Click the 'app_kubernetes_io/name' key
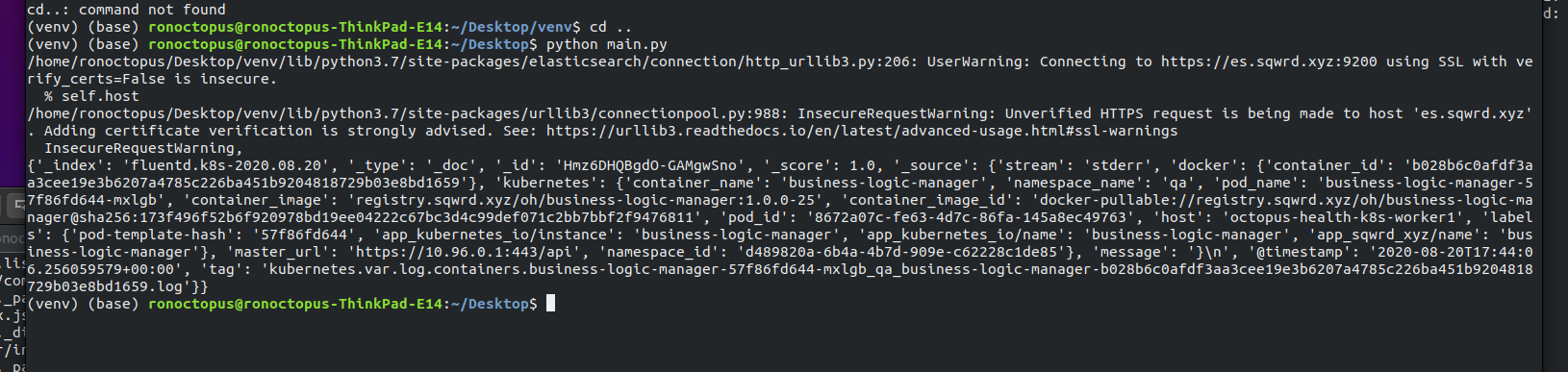 (x=963, y=235)
